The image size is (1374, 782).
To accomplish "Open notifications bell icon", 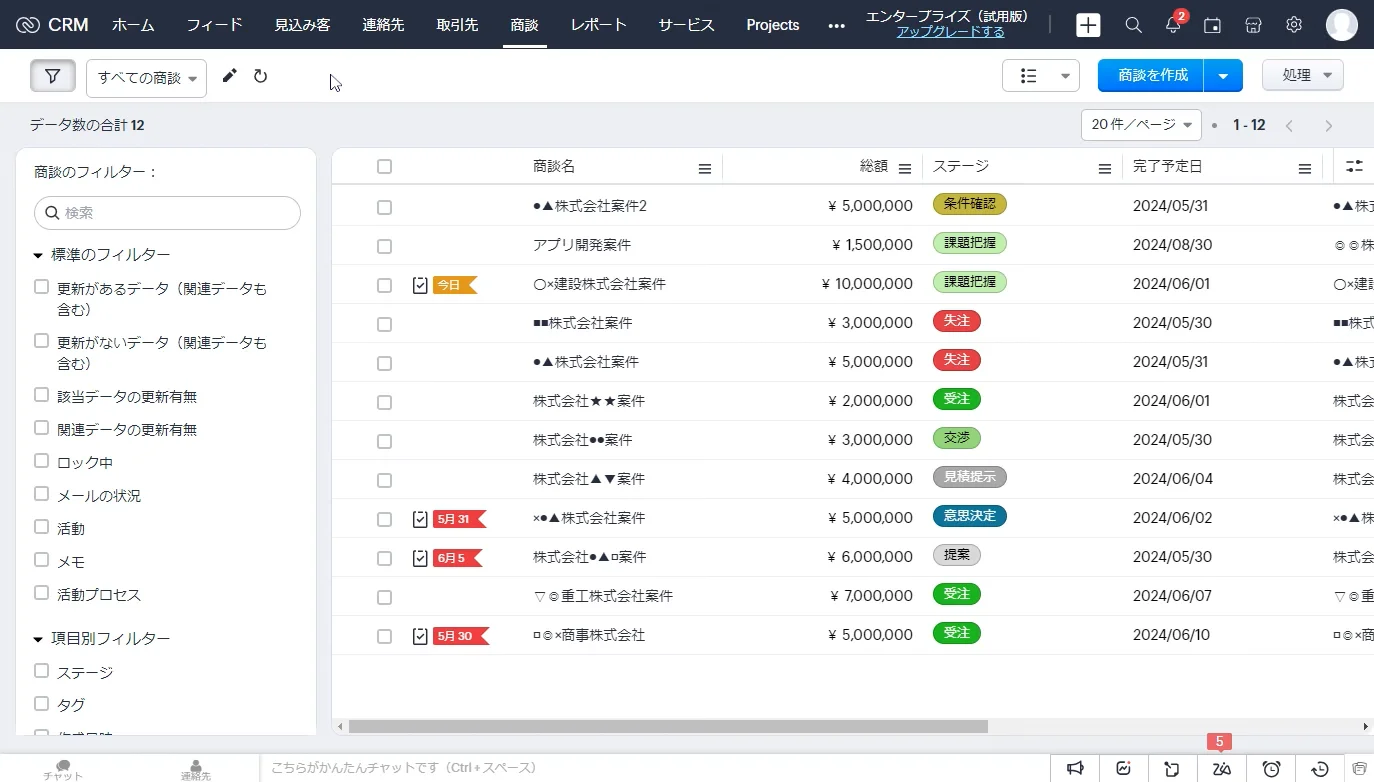I will tap(1173, 25).
